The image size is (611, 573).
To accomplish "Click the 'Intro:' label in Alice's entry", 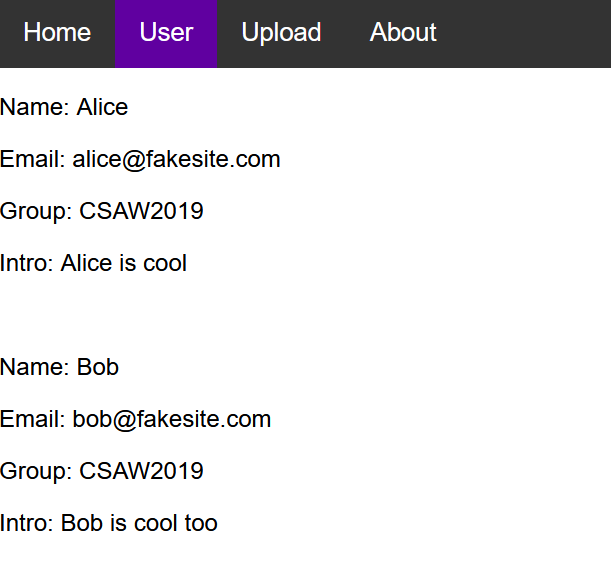I will pyautogui.click(x=27, y=263).
